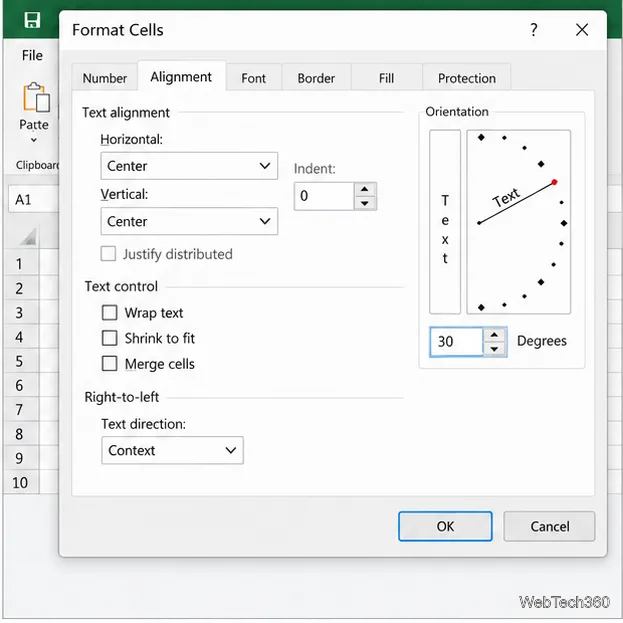
Task: Click the Save floppy disk icon
Action: [x=32, y=19]
